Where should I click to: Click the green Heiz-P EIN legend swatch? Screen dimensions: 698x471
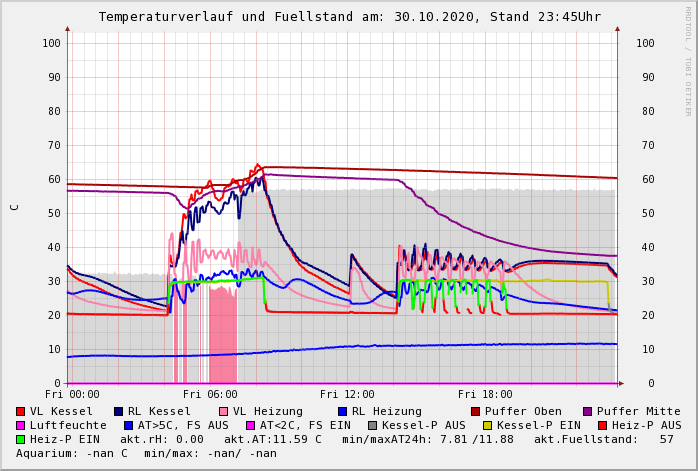click(x=21, y=439)
